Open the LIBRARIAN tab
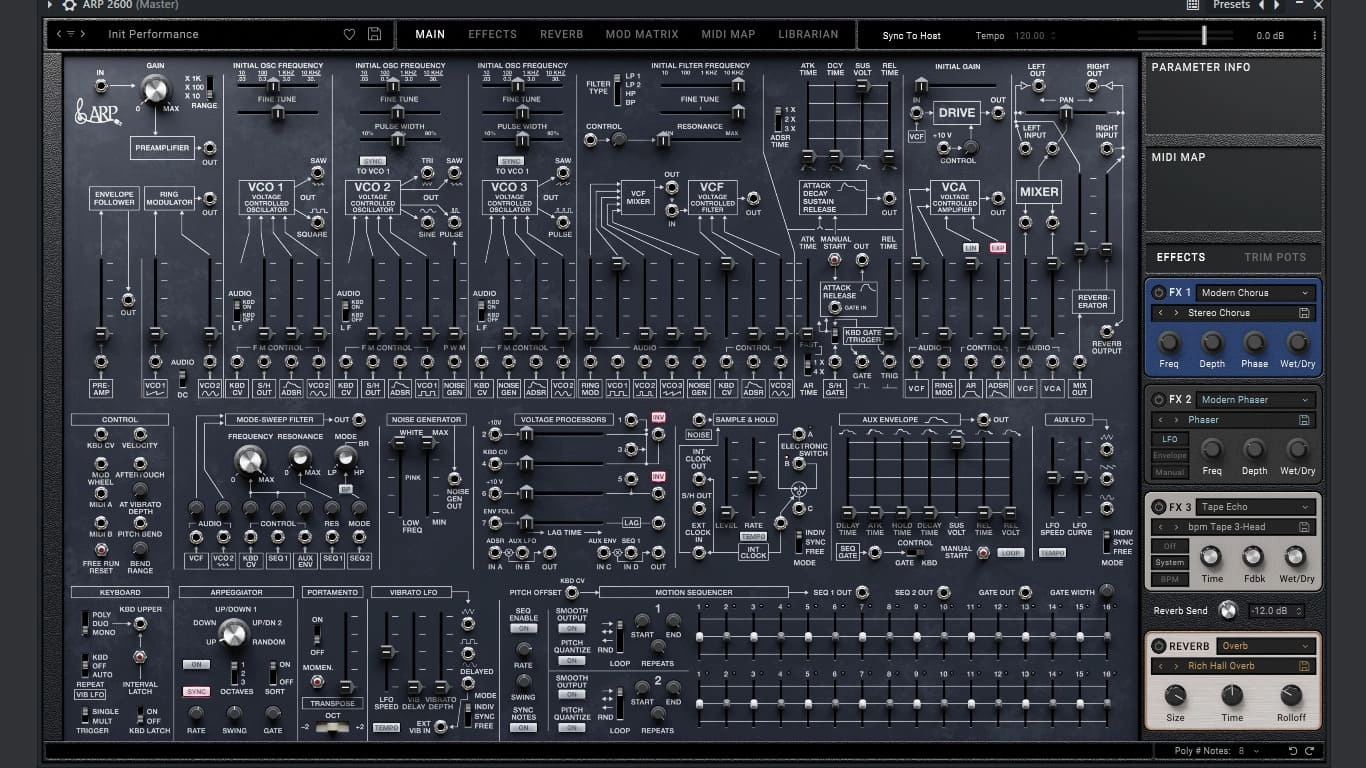Viewport: 1366px width, 768px height. 808,34
